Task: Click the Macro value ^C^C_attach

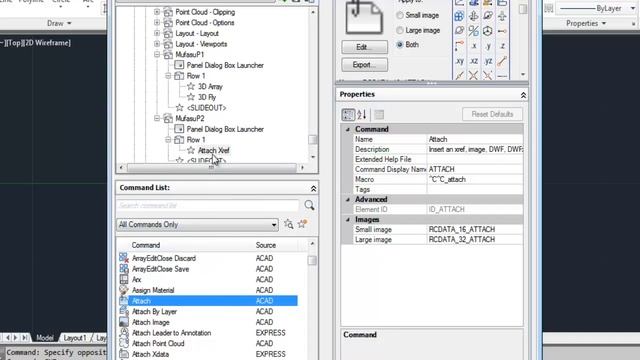Action: [x=447, y=179]
